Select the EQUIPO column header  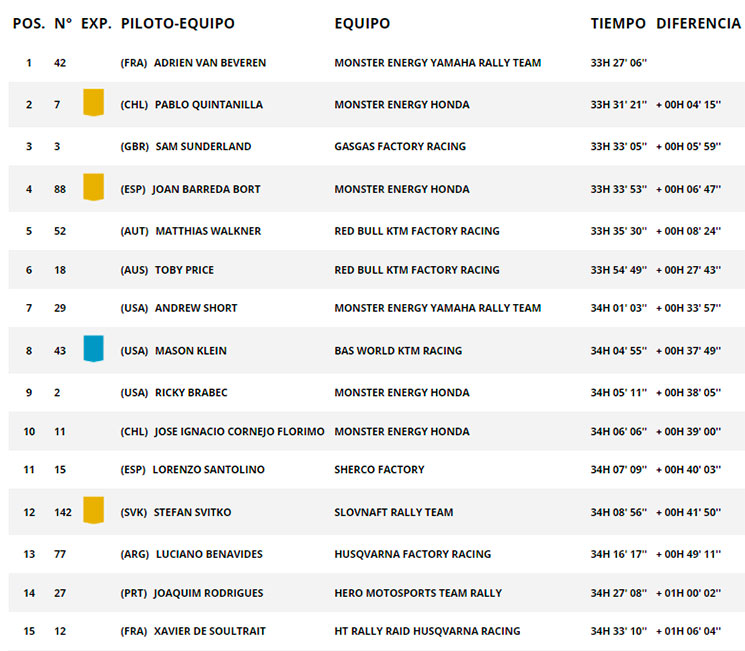coord(362,23)
